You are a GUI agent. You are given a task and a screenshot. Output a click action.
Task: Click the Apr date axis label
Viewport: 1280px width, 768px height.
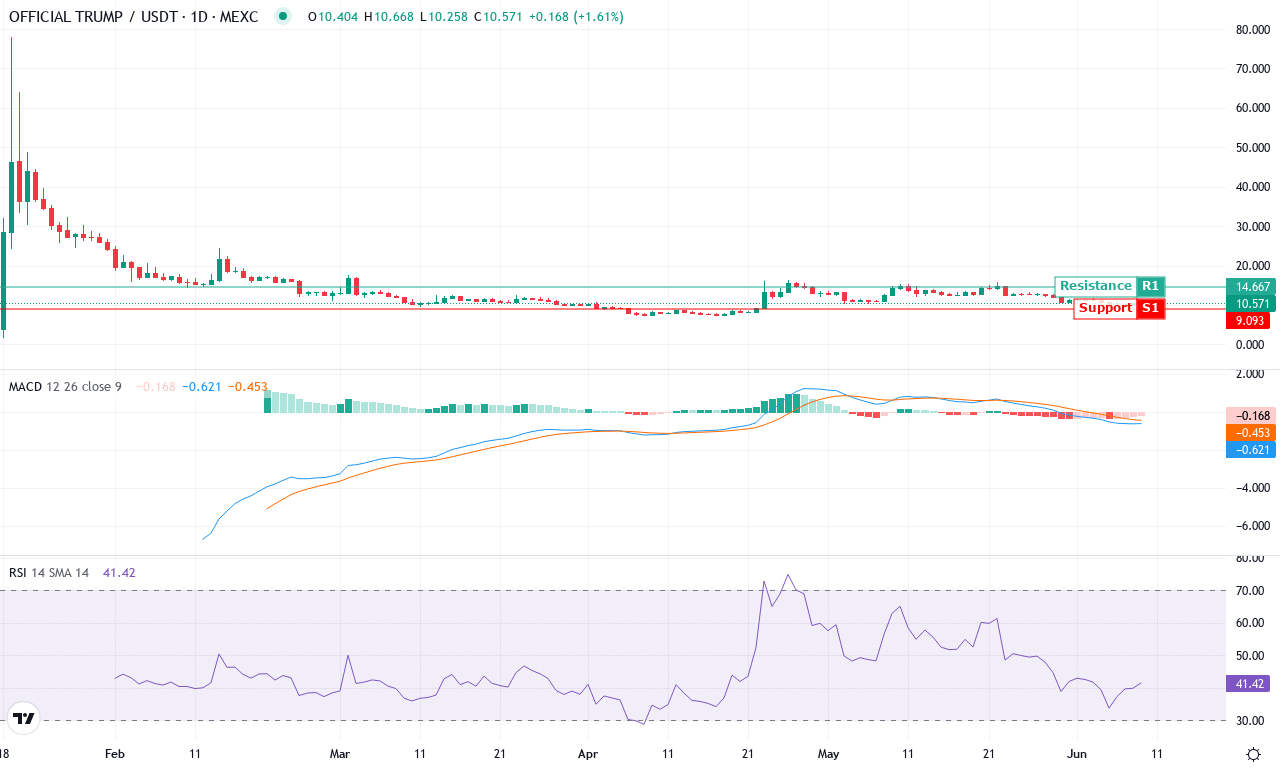point(587,753)
